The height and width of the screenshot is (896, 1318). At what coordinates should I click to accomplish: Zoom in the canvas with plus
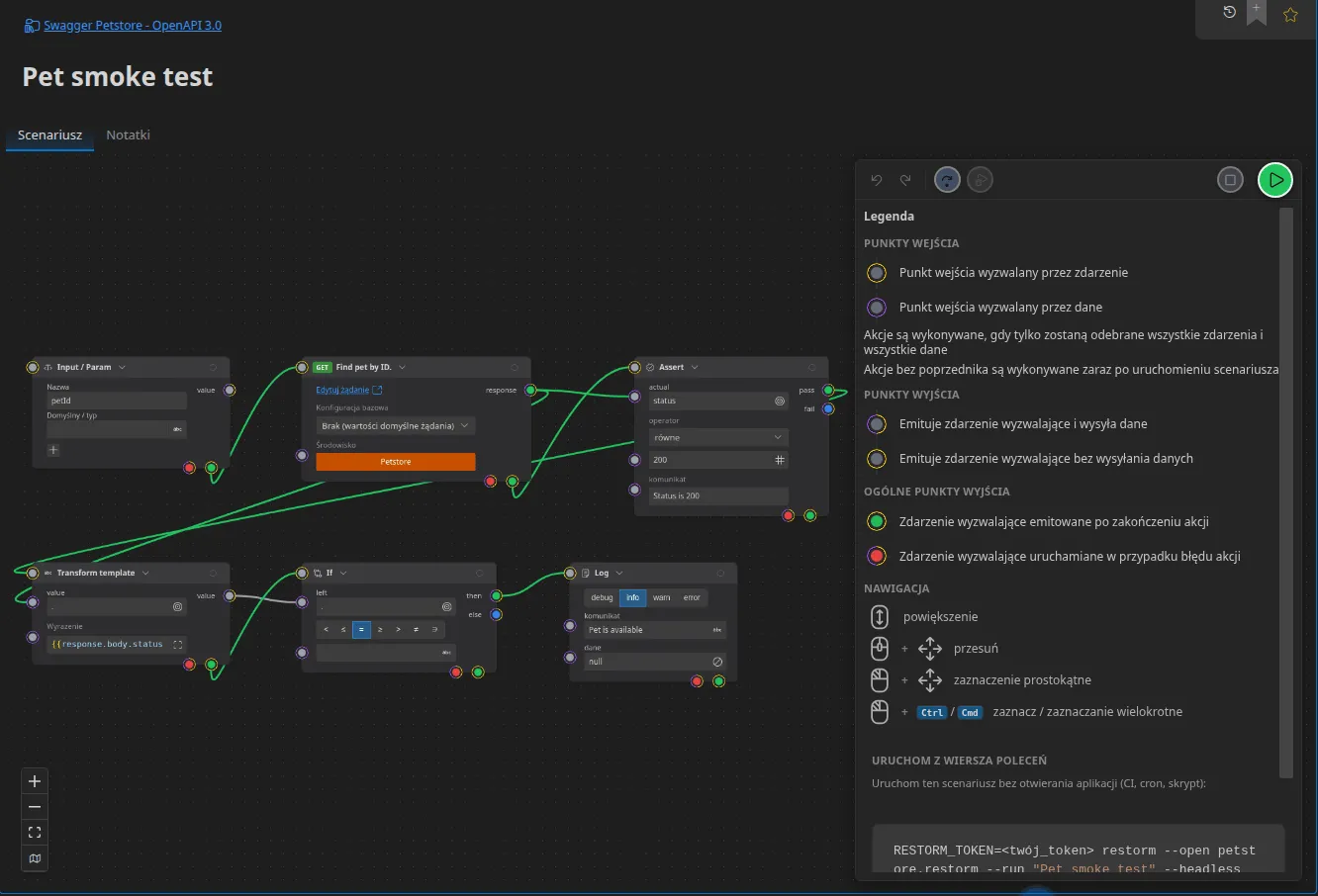(35, 781)
